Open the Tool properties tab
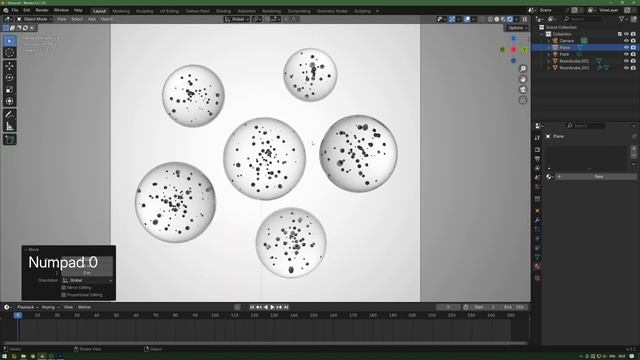640x360 pixels. click(538, 138)
